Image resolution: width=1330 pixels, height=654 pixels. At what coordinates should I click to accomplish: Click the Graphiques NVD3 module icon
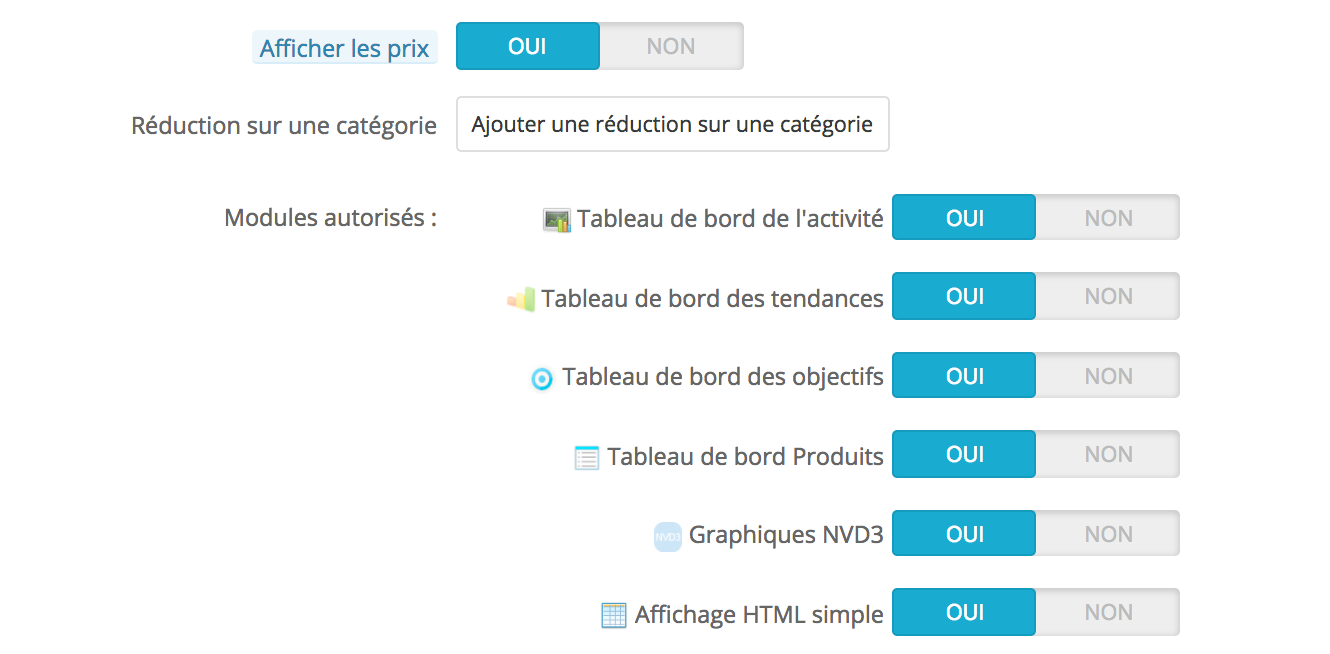pos(667,536)
